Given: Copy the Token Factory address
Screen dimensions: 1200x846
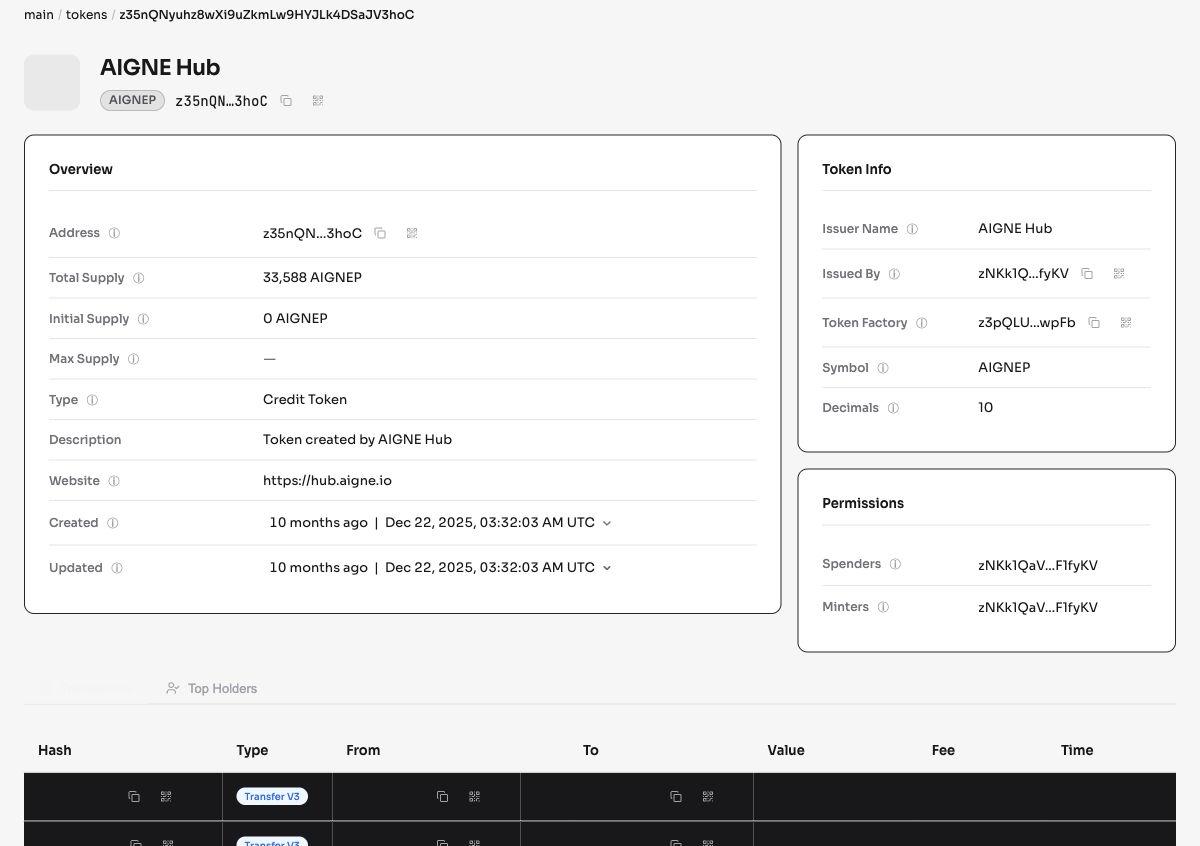Looking at the screenshot, I should click(x=1094, y=323).
